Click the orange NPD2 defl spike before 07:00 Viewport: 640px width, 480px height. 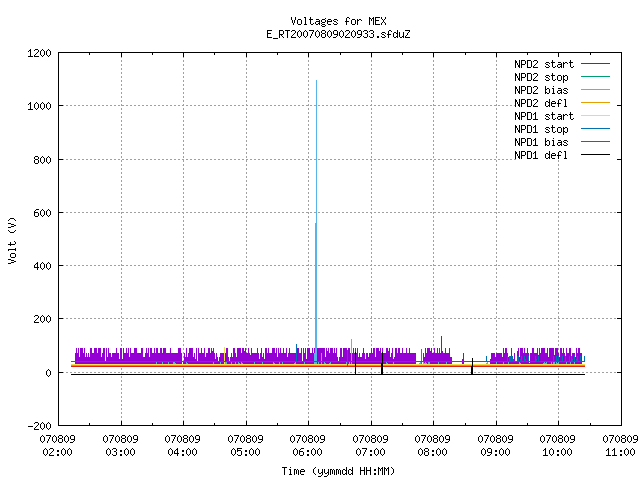351,350
